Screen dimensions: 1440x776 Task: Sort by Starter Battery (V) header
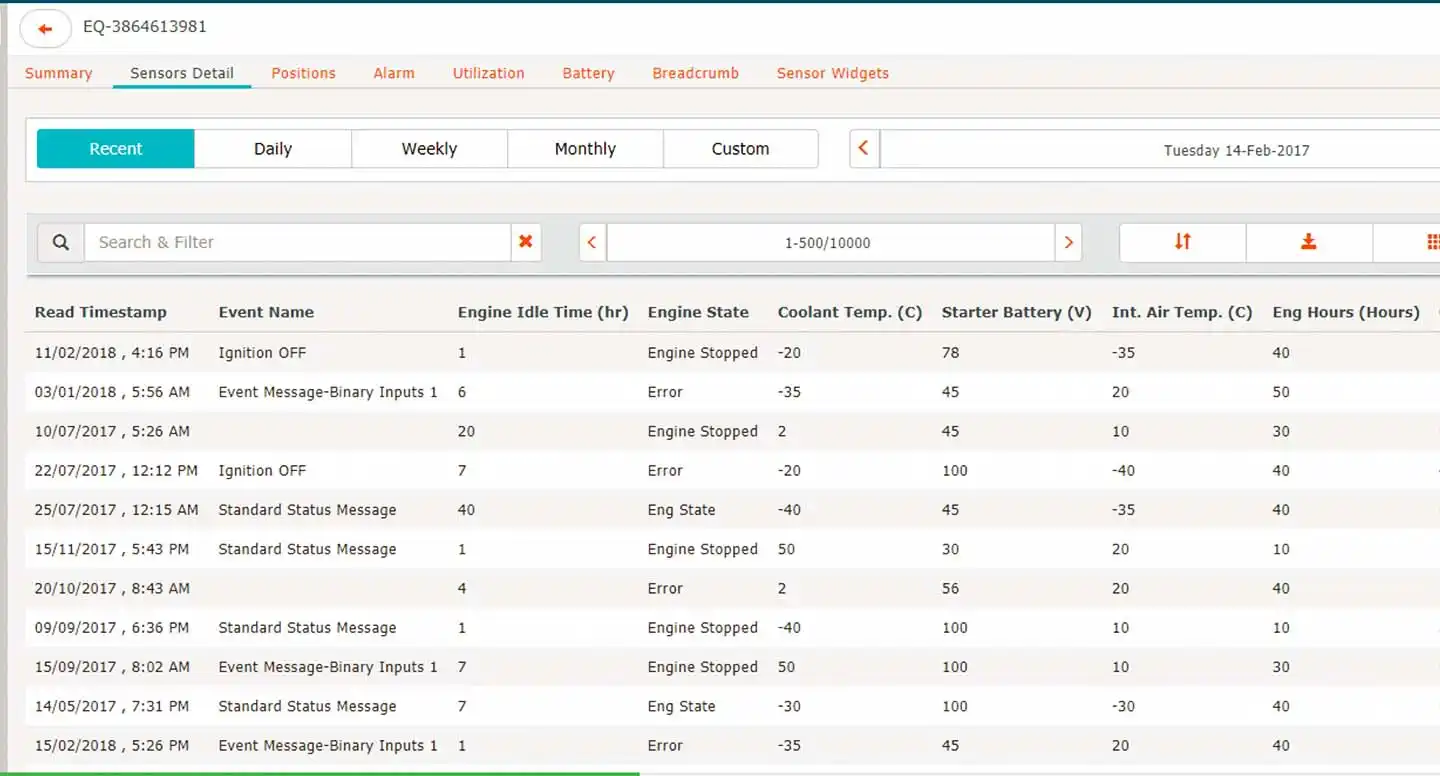pos(1016,312)
